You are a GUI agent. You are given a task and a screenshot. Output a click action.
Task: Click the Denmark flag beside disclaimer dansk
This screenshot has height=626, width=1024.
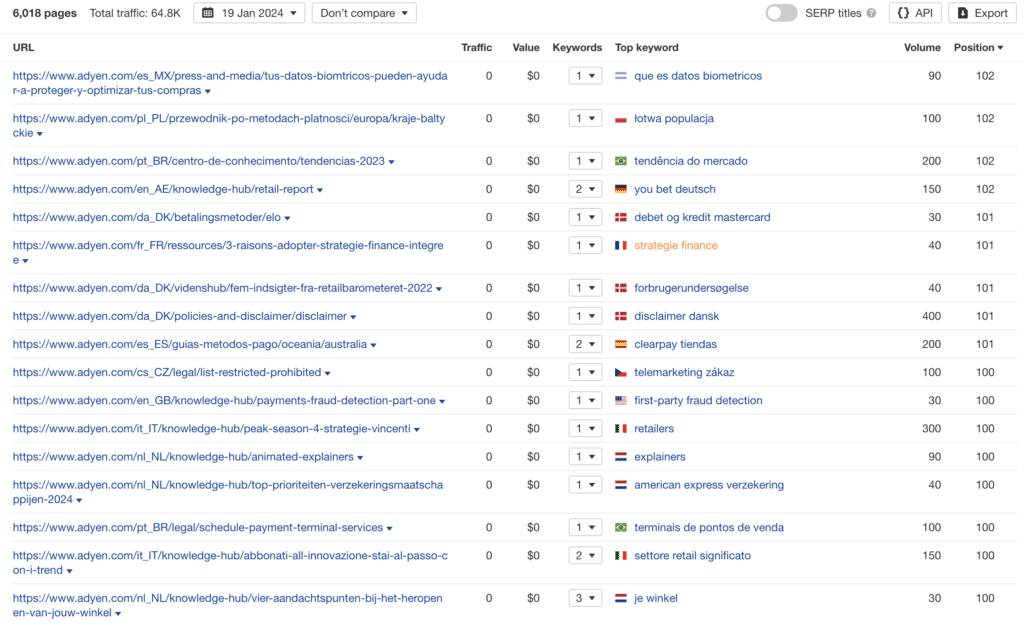620,316
